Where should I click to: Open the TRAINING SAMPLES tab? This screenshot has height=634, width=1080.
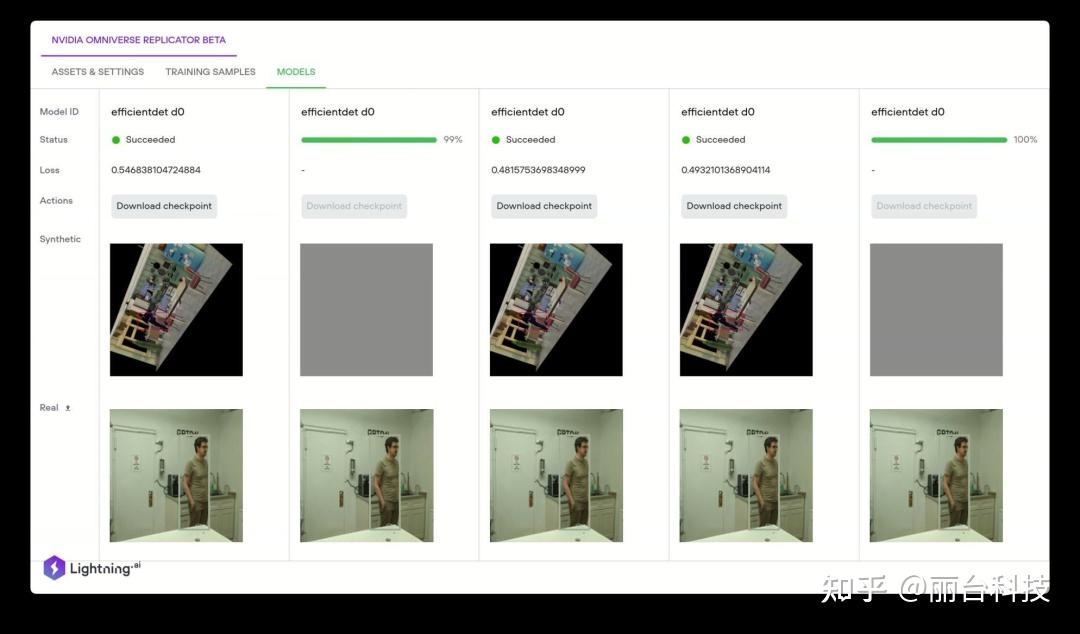click(x=210, y=71)
